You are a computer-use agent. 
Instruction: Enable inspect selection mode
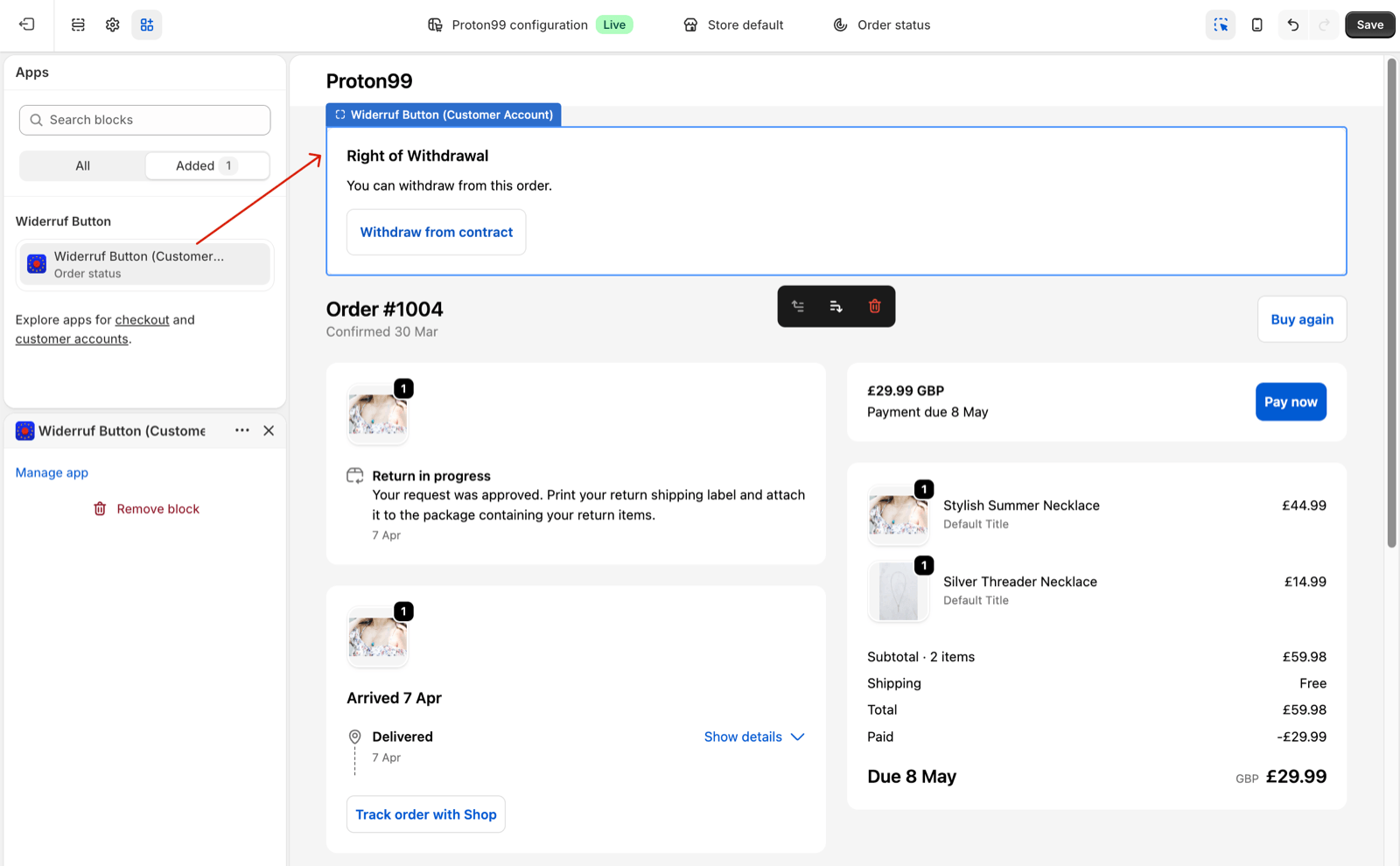[x=1221, y=24]
